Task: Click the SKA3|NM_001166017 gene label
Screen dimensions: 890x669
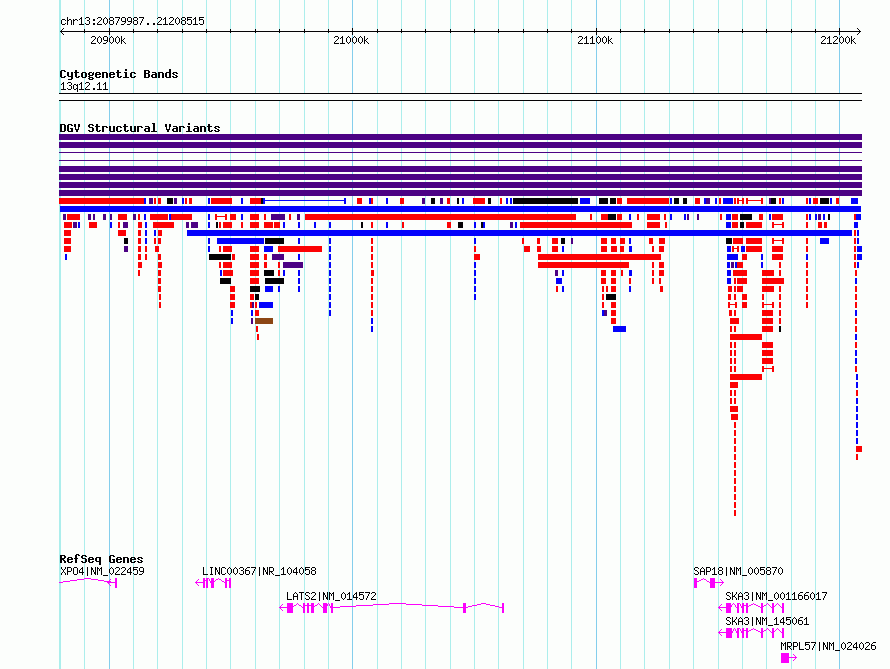Action: click(776, 596)
